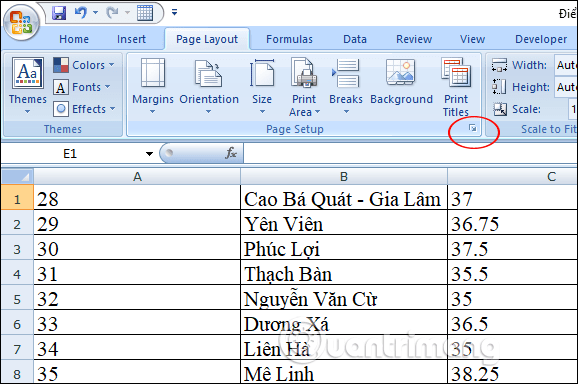Click the page Size button
The image size is (578, 384).
262,86
